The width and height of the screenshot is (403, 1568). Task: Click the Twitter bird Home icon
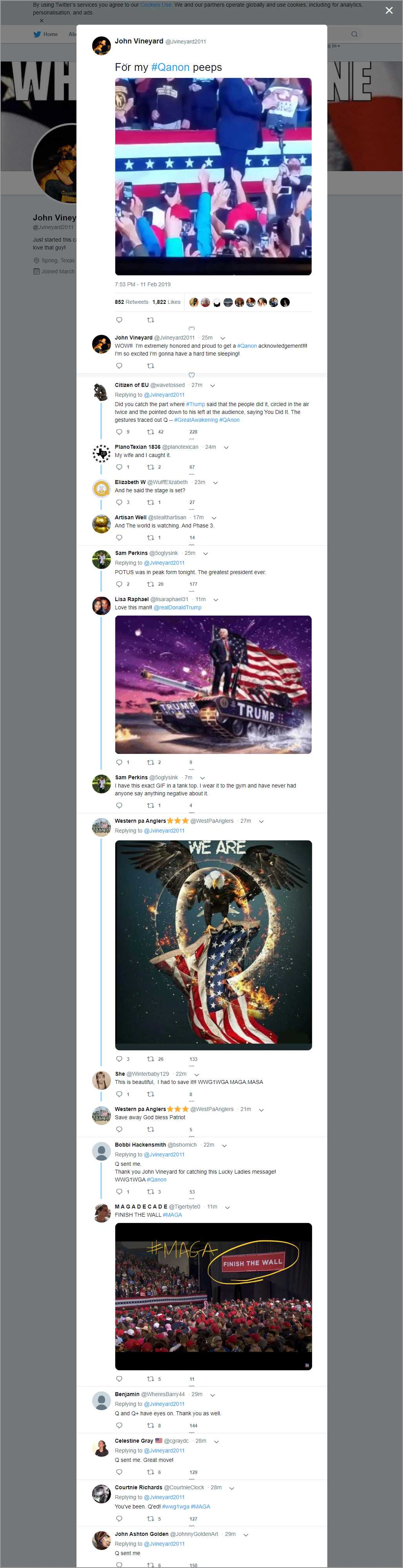click(37, 34)
